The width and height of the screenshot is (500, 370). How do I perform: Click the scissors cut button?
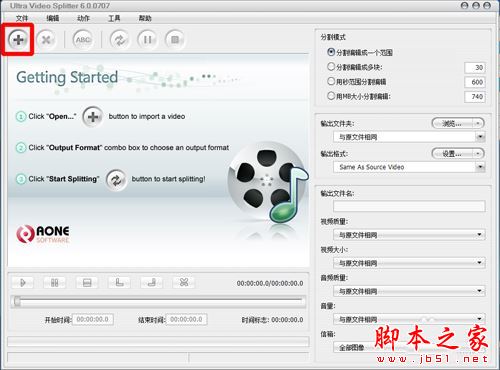[x=184, y=283]
